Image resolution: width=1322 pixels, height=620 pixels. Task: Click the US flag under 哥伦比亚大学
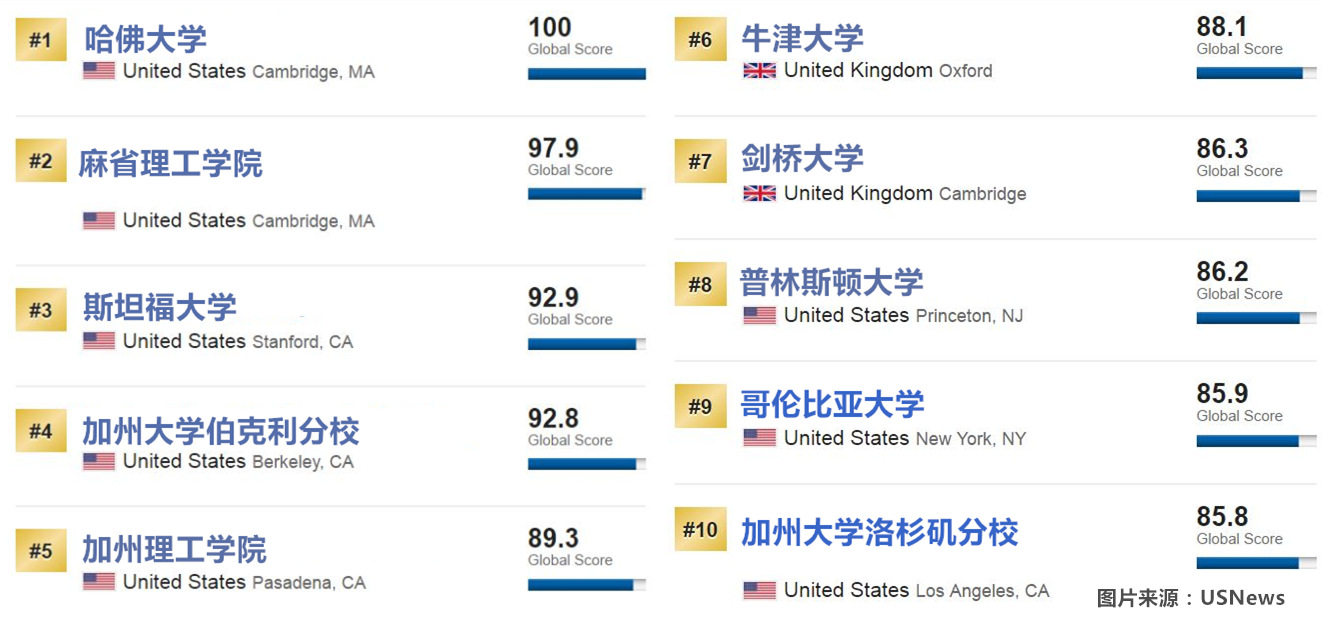(759, 438)
